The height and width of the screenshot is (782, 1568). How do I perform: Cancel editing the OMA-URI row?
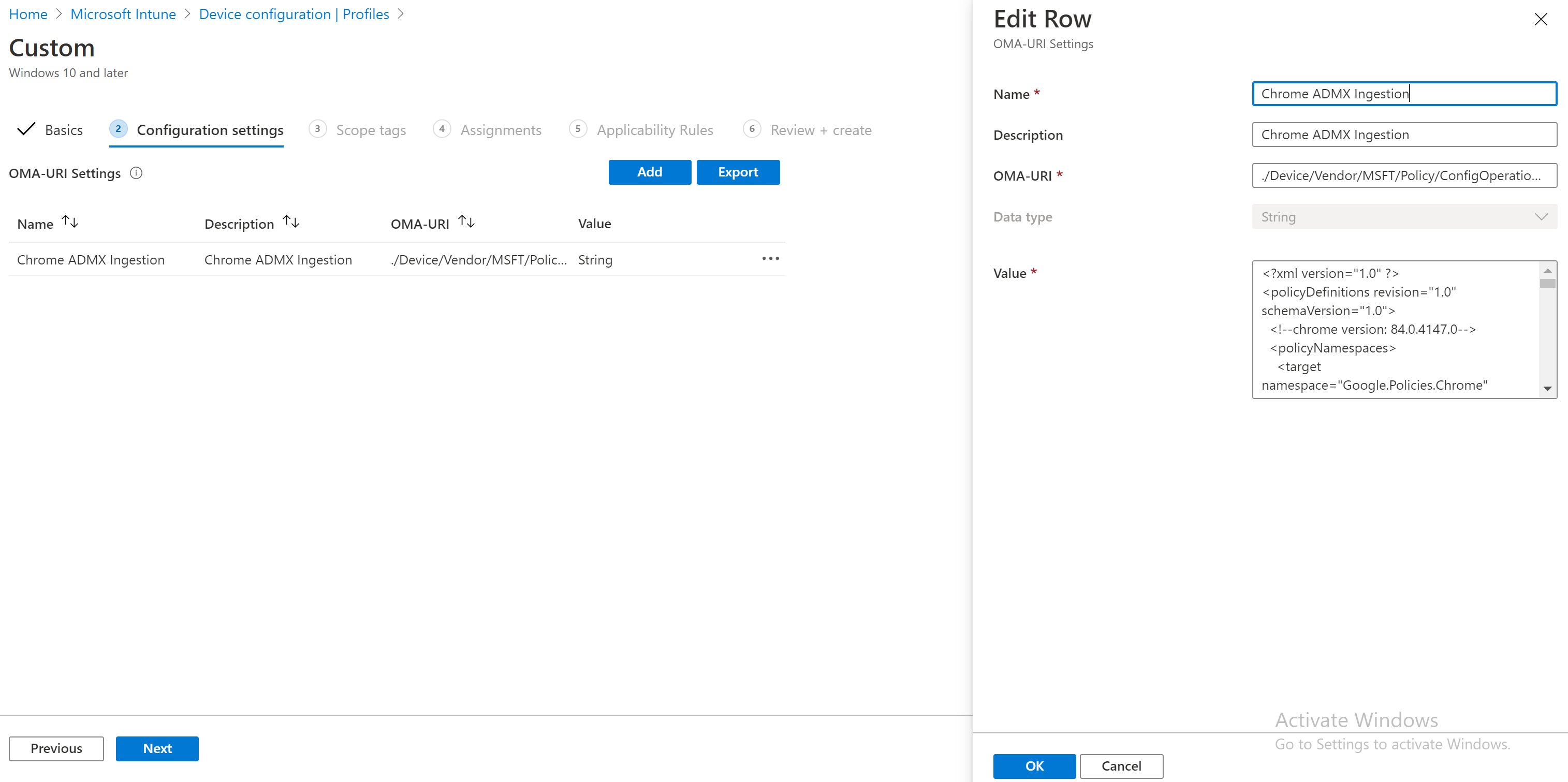pyautogui.click(x=1121, y=765)
